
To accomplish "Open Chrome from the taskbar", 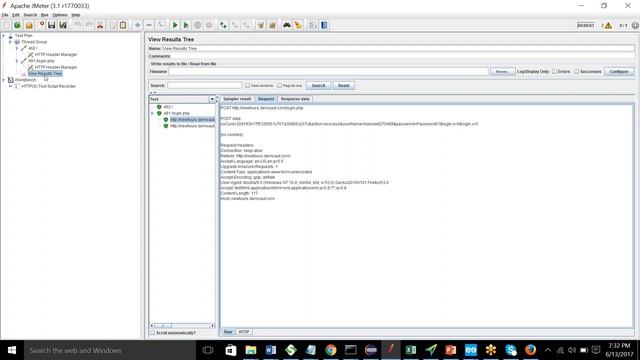I will coord(331,350).
